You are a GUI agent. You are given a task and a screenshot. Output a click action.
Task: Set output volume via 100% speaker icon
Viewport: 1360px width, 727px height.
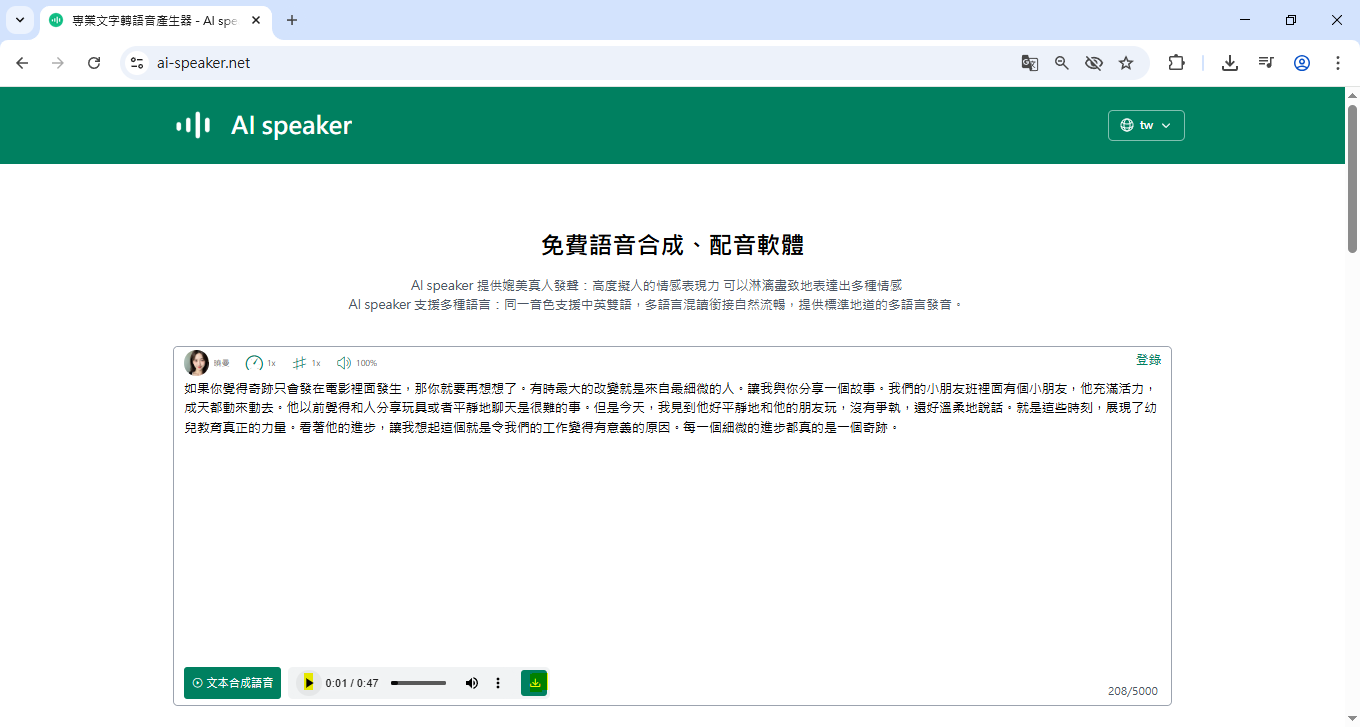344,363
